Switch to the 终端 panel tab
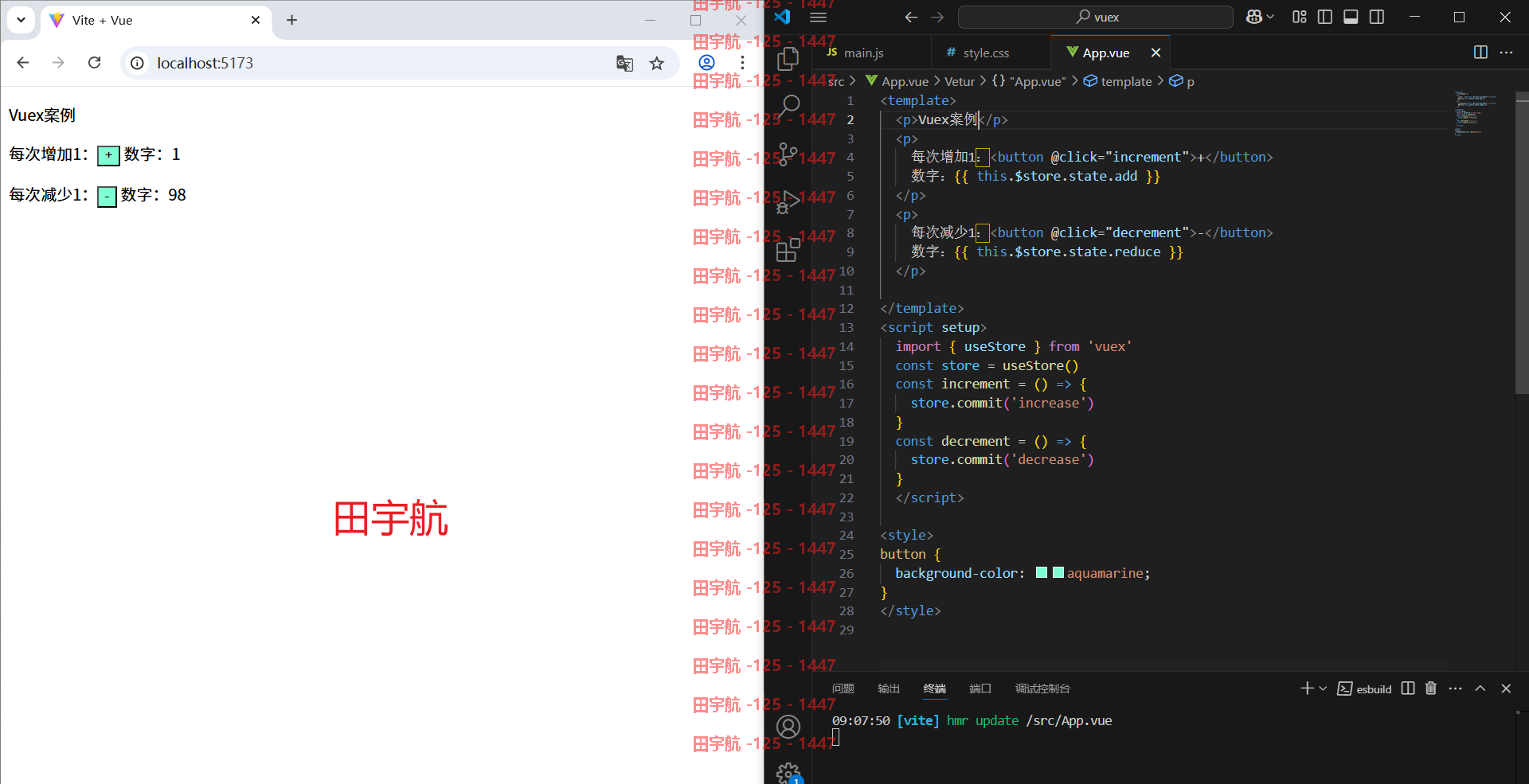Screen dimensions: 1529x784 click(935, 688)
